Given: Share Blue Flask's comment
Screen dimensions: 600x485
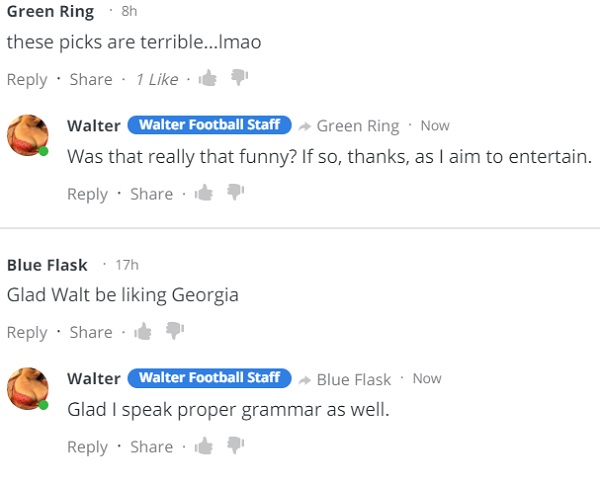Looking at the screenshot, I should [91, 332].
